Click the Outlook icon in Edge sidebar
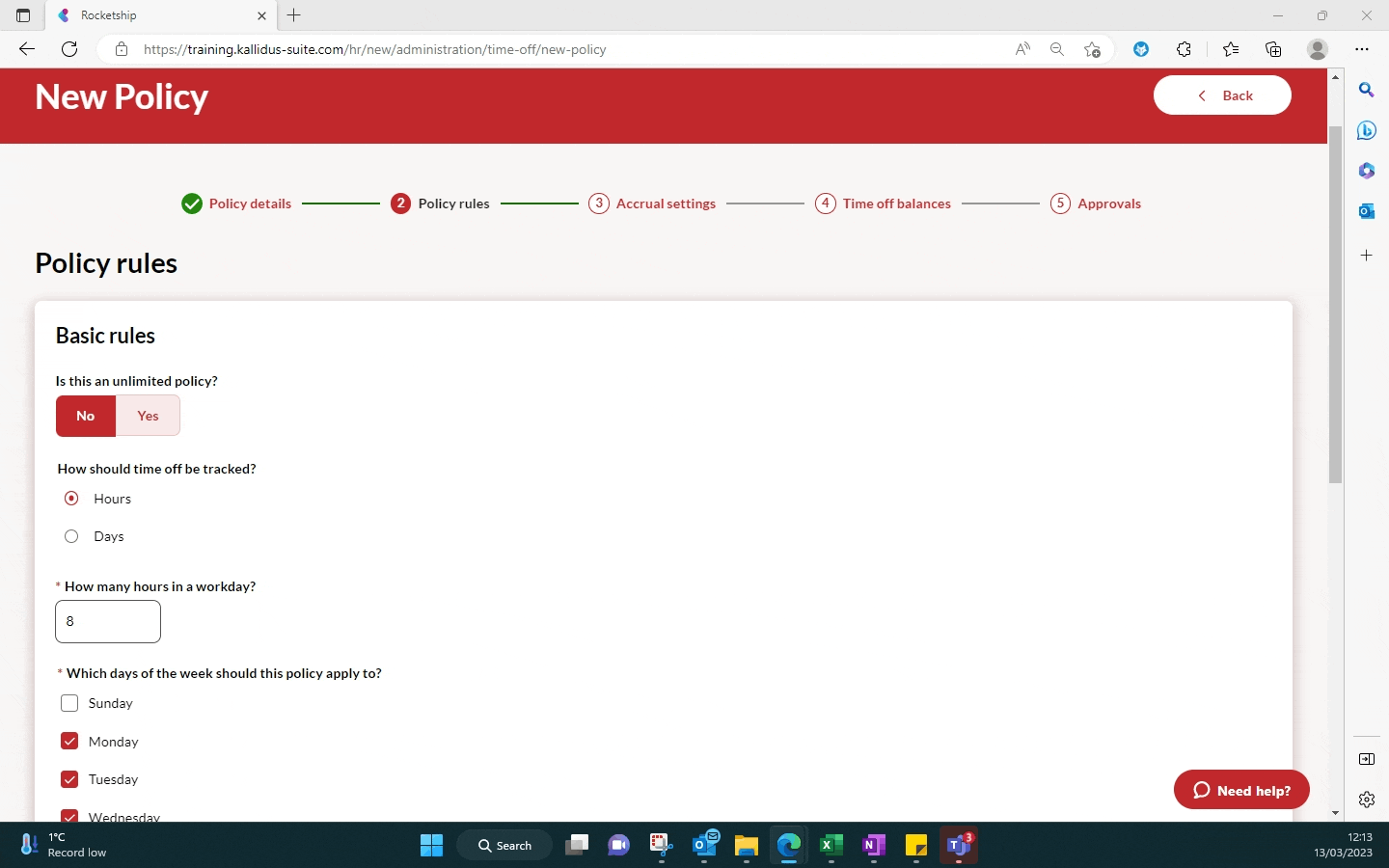 point(1366,211)
